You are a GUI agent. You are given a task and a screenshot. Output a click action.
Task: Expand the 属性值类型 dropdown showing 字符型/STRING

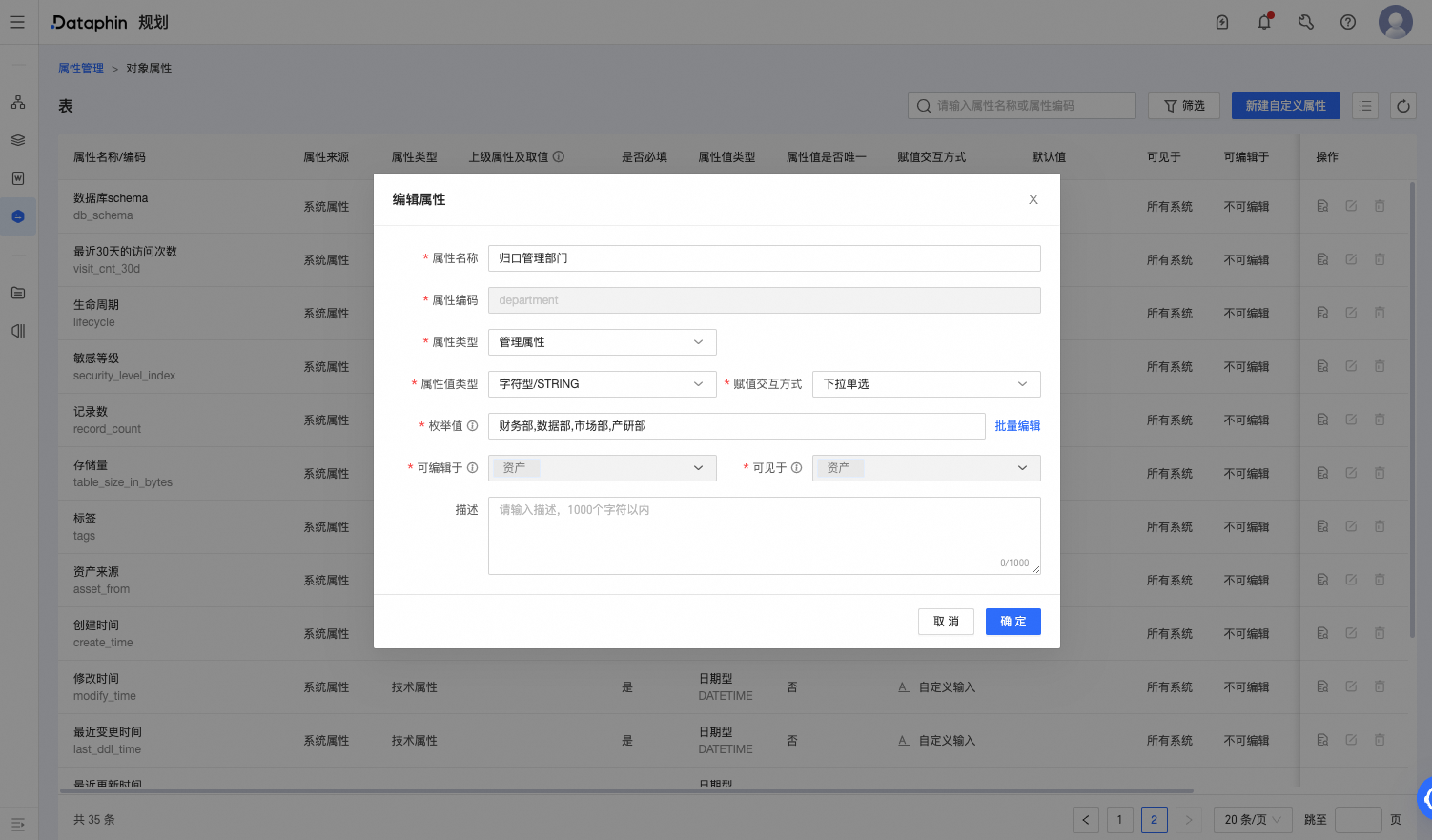coord(602,383)
